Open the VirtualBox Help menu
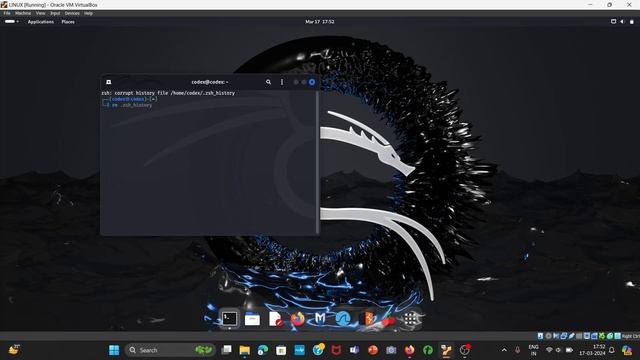This screenshot has width=640, height=360. coord(88,13)
